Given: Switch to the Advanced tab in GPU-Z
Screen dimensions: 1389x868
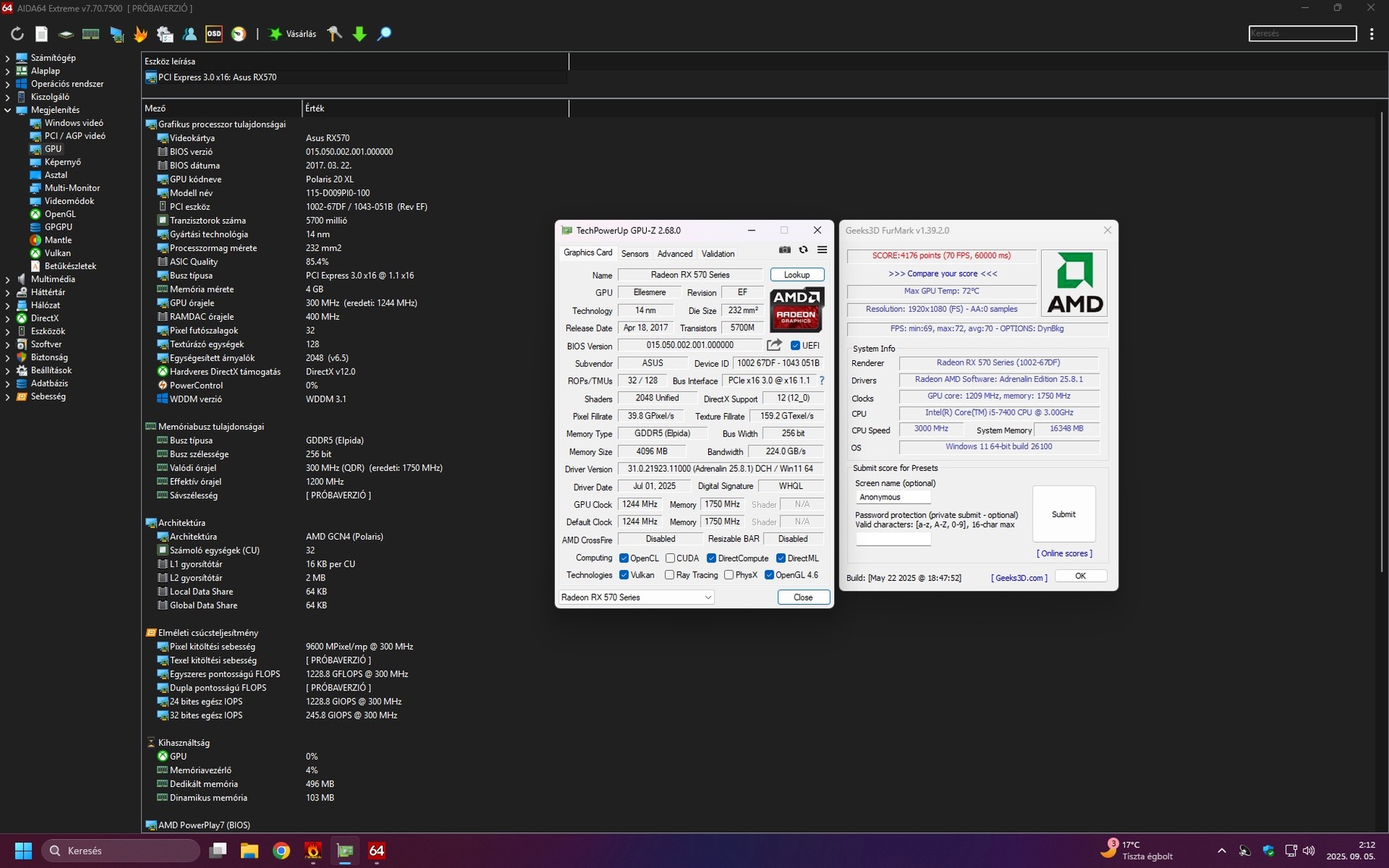Looking at the screenshot, I should point(675,254).
